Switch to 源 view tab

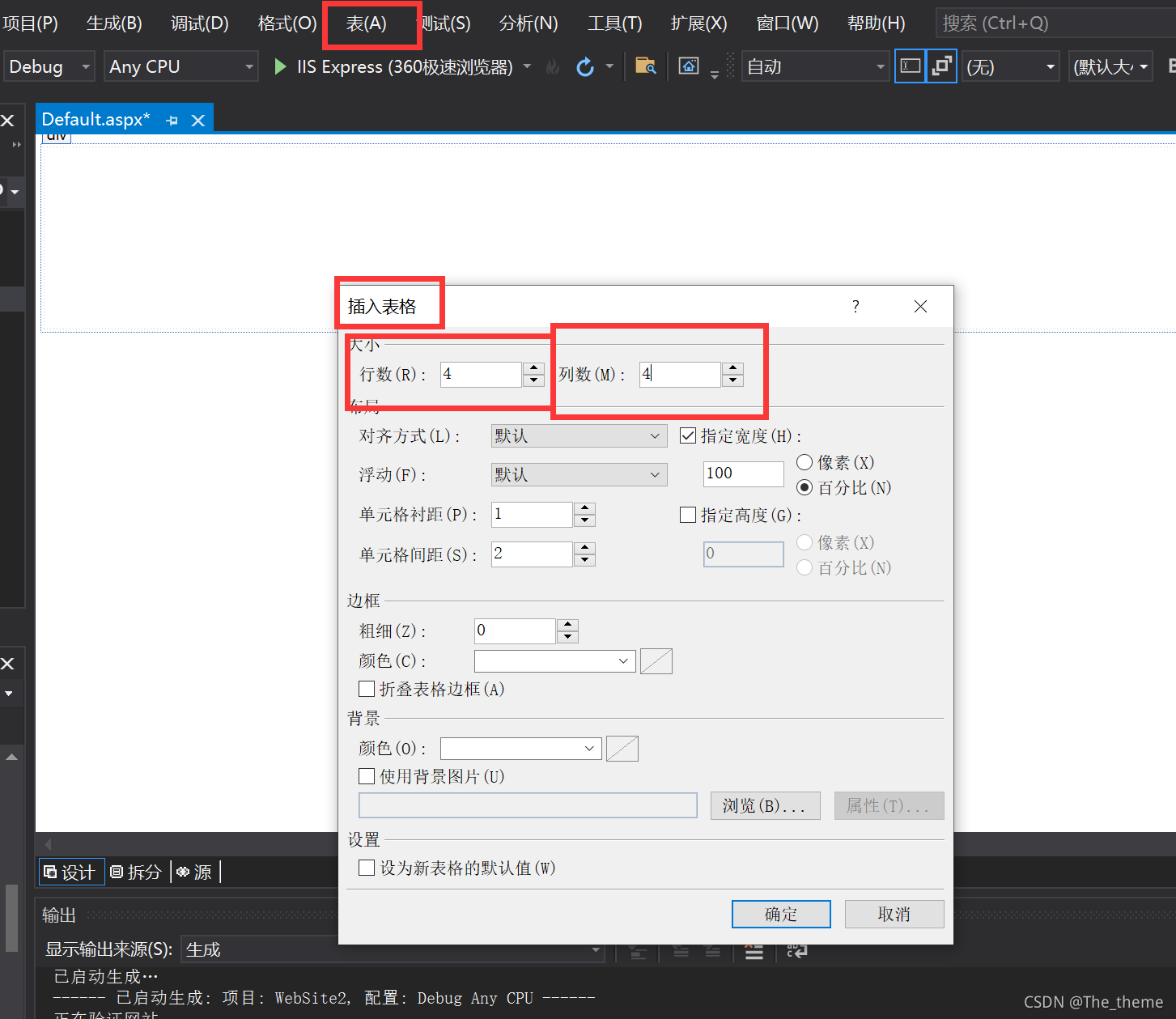195,872
